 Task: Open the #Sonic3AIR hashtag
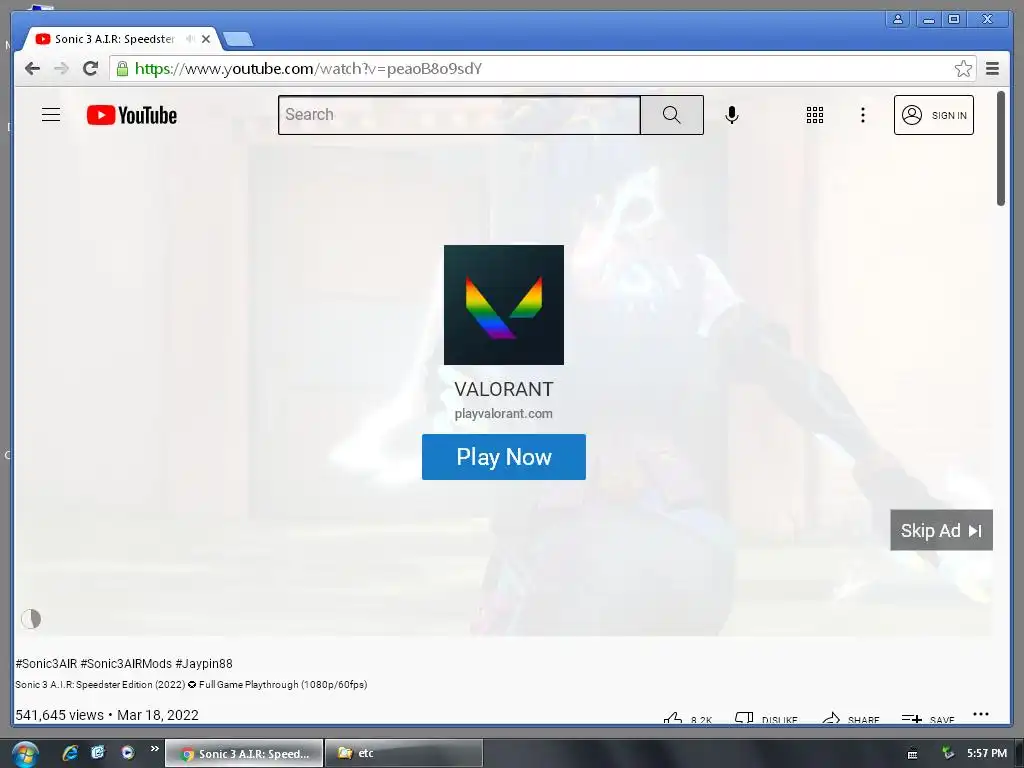tap(46, 664)
